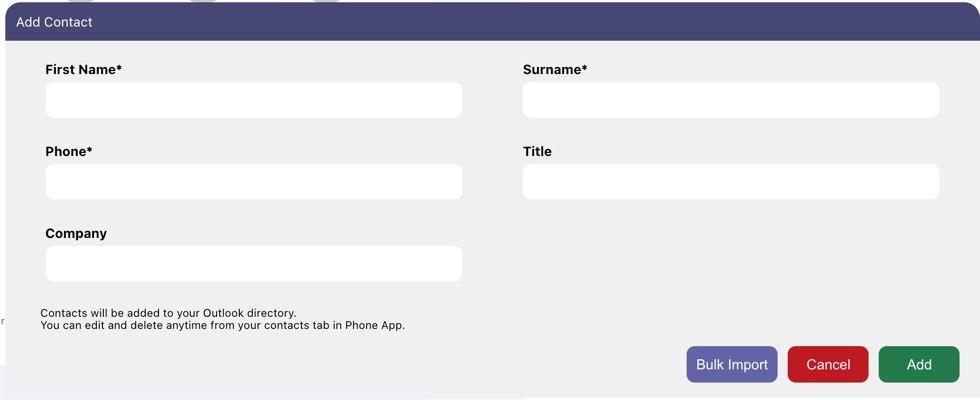Image resolution: width=980 pixels, height=400 pixels.
Task: Click the required asterisk beside Phone
Action: point(89,151)
